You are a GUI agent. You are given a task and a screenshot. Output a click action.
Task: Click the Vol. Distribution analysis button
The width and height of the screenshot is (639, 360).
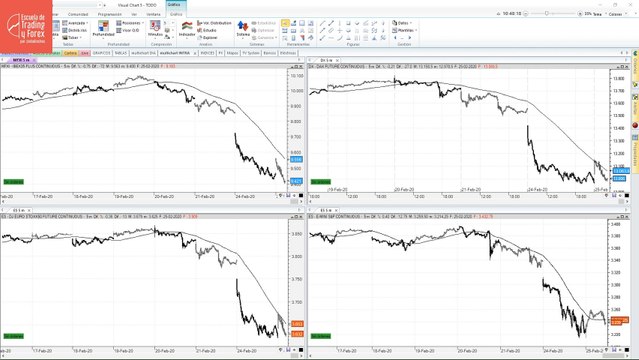(x=214, y=23)
